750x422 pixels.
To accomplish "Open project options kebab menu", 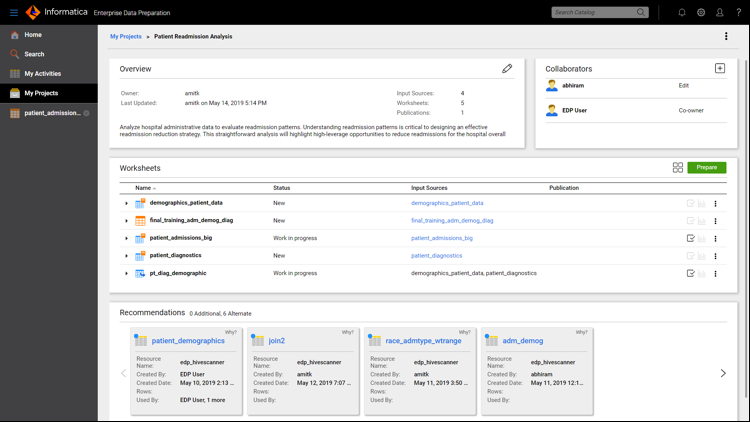I will (726, 36).
